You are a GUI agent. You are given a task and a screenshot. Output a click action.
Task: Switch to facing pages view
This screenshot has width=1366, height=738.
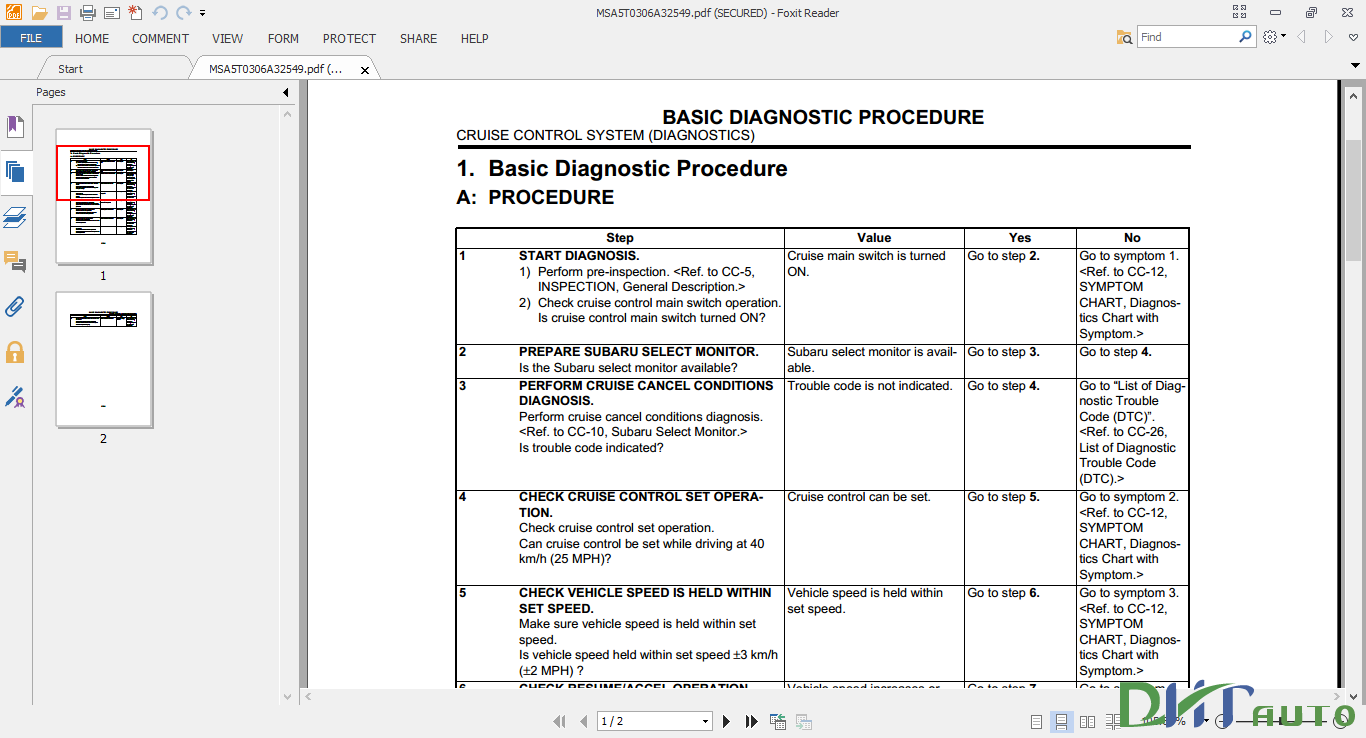tap(1087, 722)
